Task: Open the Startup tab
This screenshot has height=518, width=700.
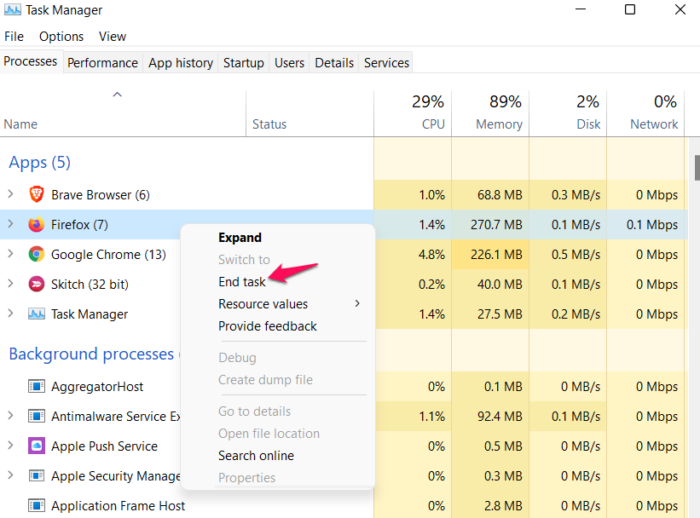Action: [243, 63]
